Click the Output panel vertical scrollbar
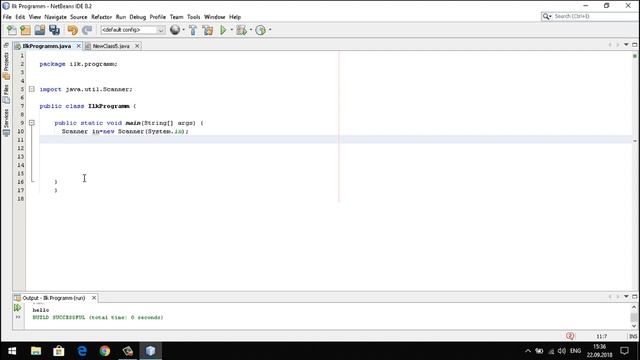640x360 pixels. pyautogui.click(x=634, y=316)
